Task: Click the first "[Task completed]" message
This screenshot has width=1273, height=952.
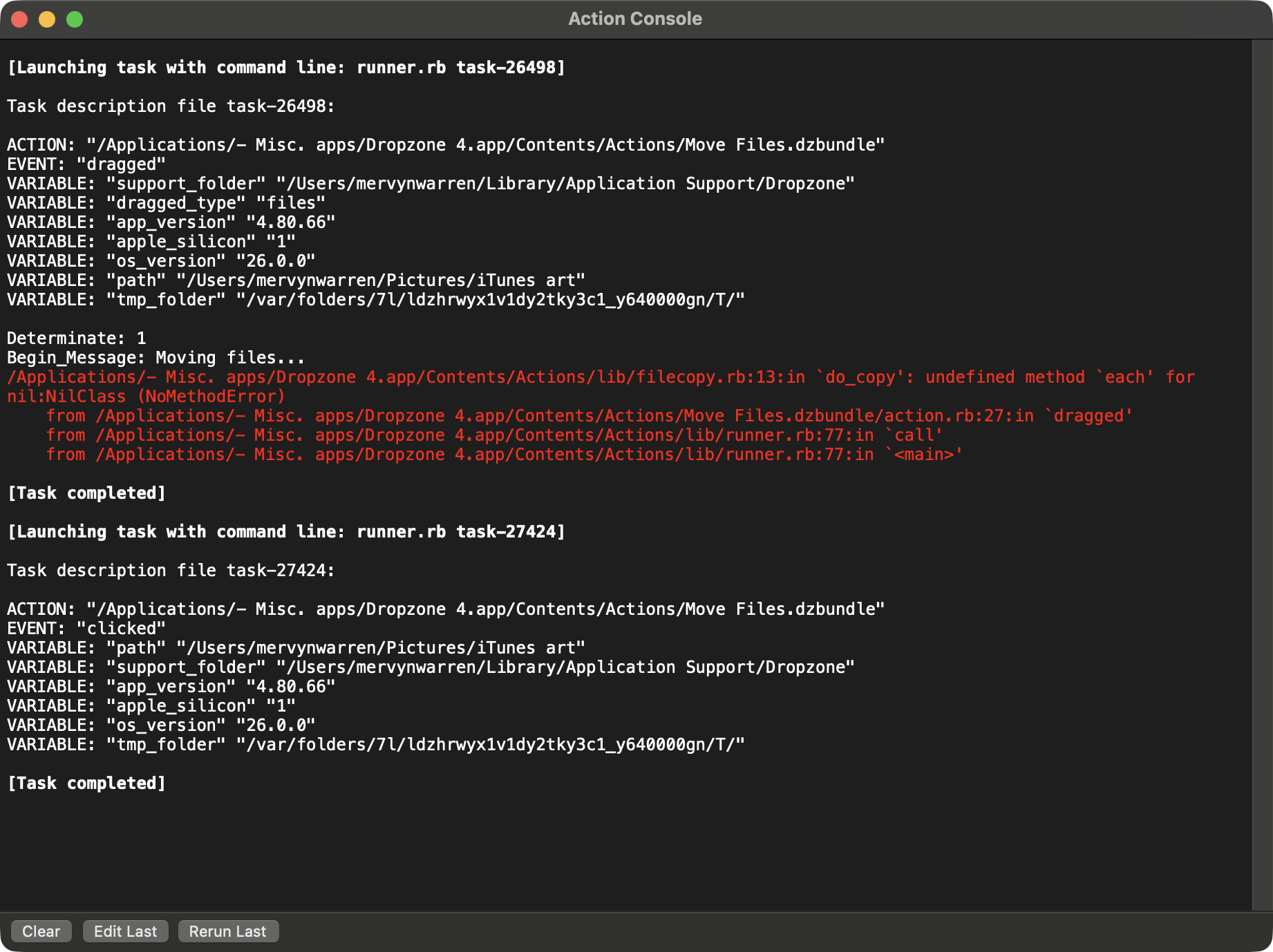Action: (x=86, y=493)
